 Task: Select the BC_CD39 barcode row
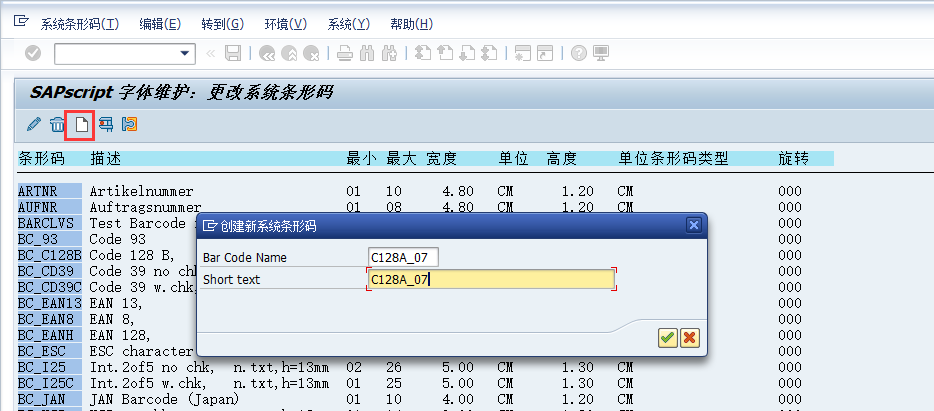tap(49, 271)
